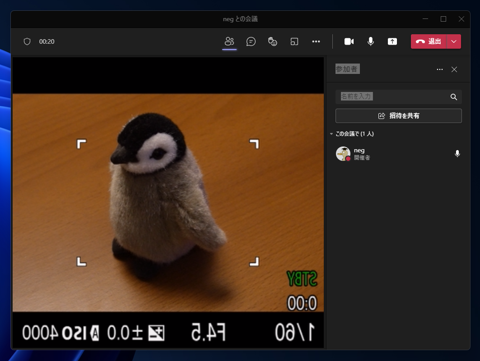Screen dimensions: 480x361
Task: Minimize the meeting window
Action: click(x=425, y=19)
